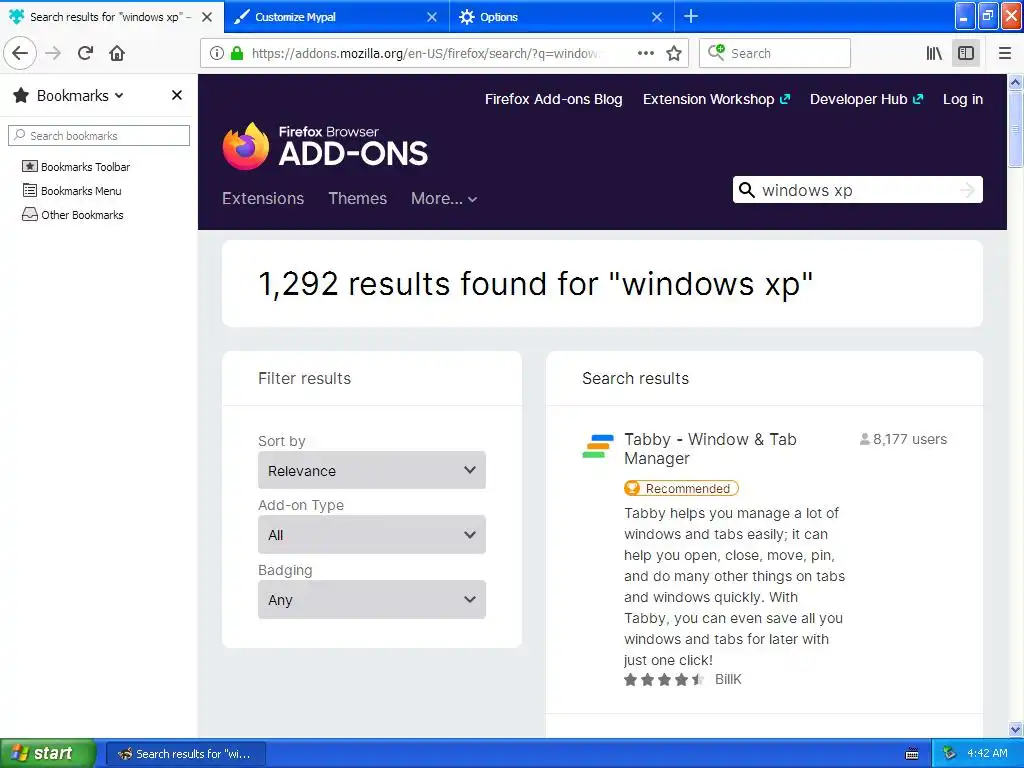Show site information icon in address bar
Viewport: 1024px width, 768px height.
(x=217, y=54)
